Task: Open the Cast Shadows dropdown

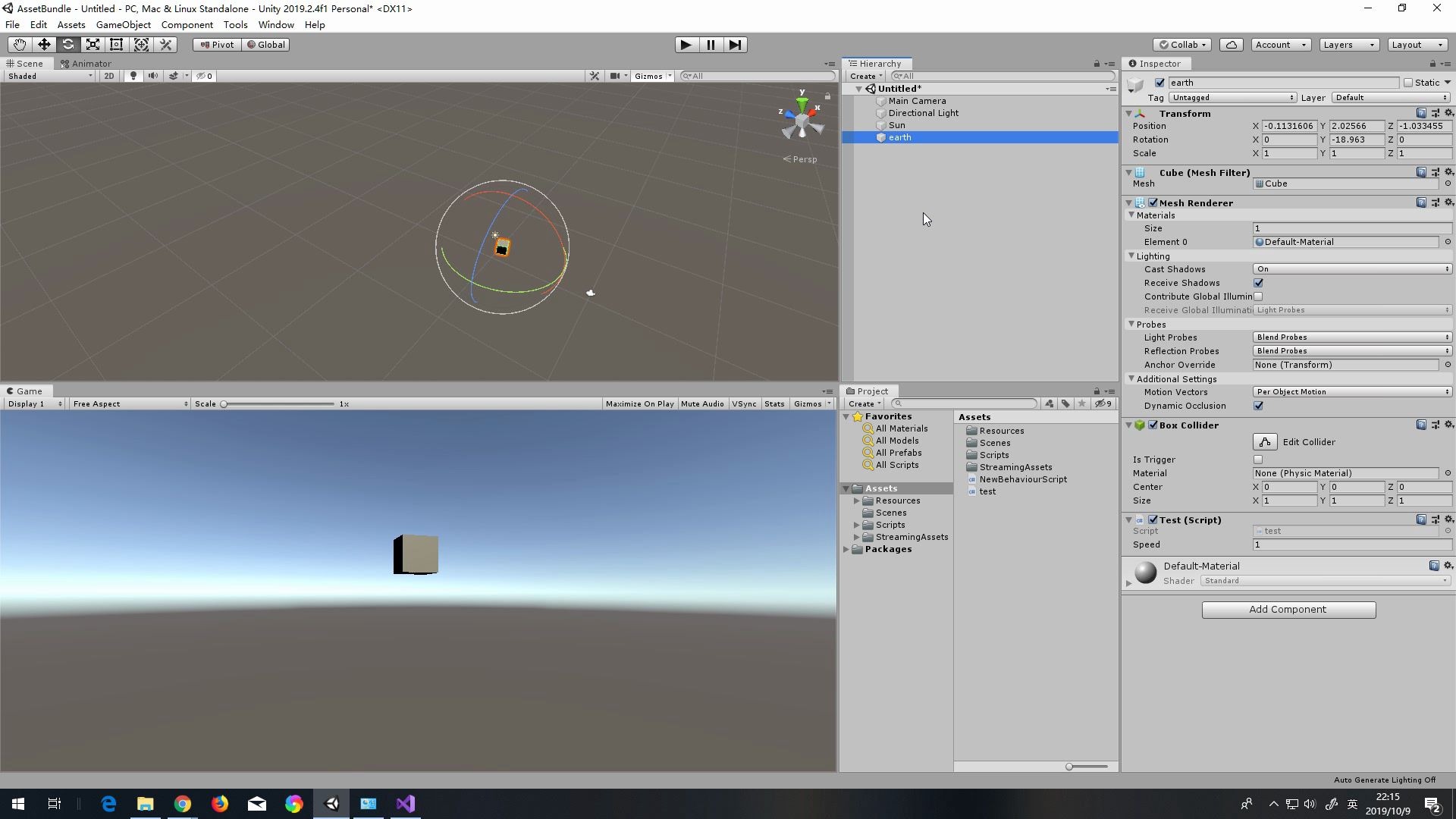Action: click(x=1351, y=269)
